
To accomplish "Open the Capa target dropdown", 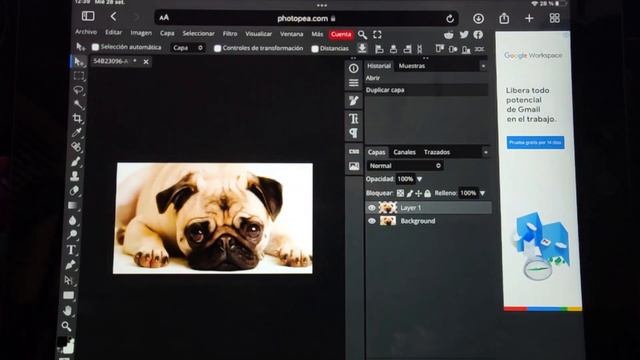I will (187, 48).
